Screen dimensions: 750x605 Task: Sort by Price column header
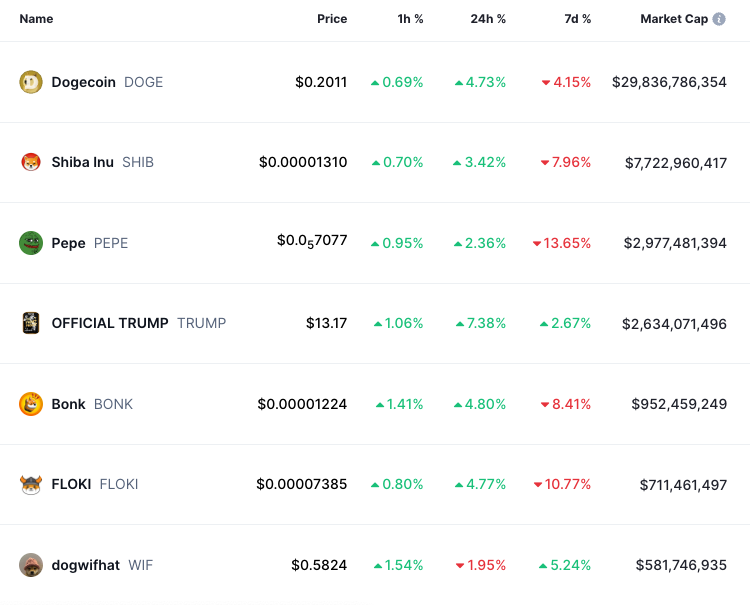coord(332,19)
